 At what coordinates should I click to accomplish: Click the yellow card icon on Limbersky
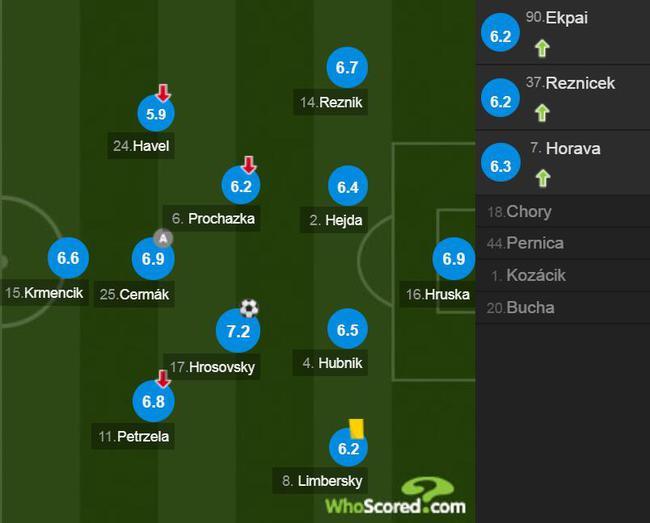coord(356,429)
